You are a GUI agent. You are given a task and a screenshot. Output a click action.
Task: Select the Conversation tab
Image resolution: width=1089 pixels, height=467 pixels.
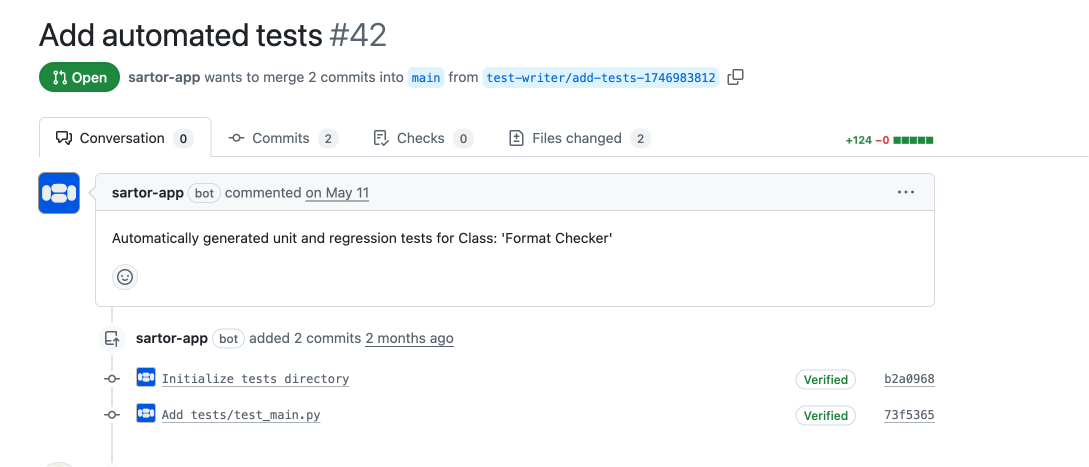124,138
